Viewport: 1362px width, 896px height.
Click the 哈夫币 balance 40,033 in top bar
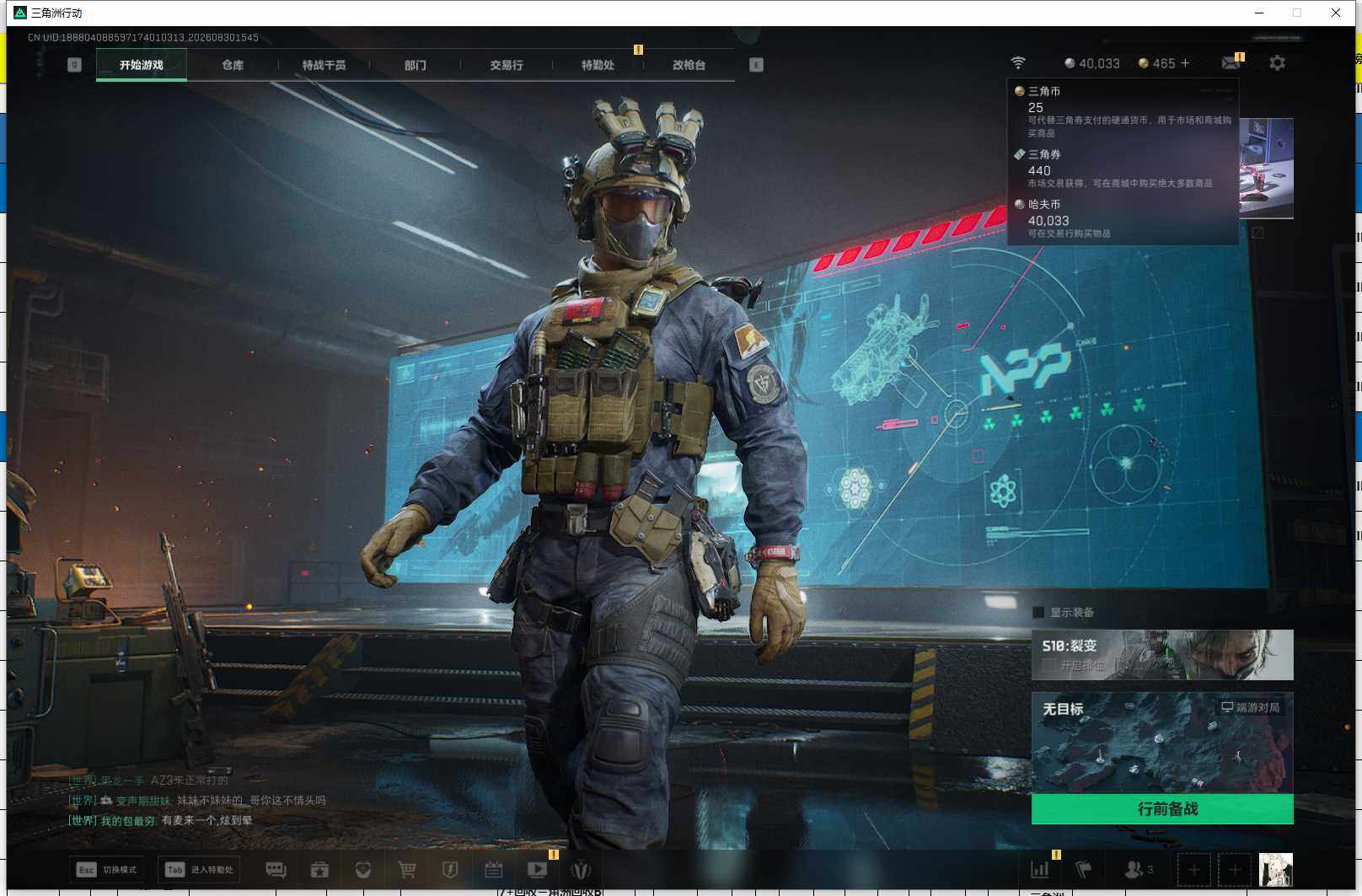[1092, 63]
